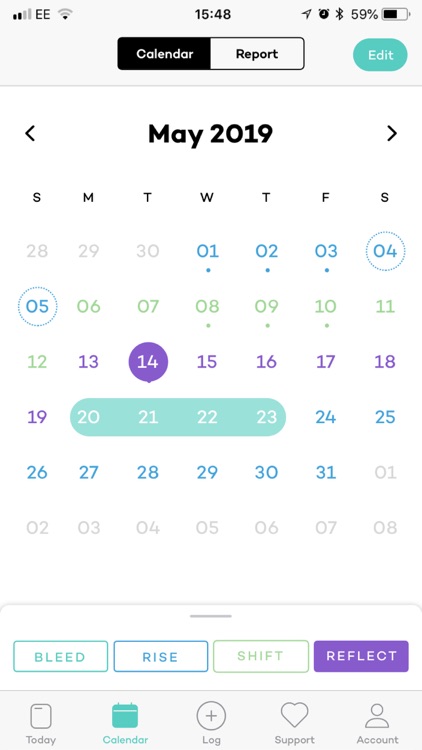This screenshot has height=750, width=422.
Task: Open the Account profile icon
Action: click(377, 716)
